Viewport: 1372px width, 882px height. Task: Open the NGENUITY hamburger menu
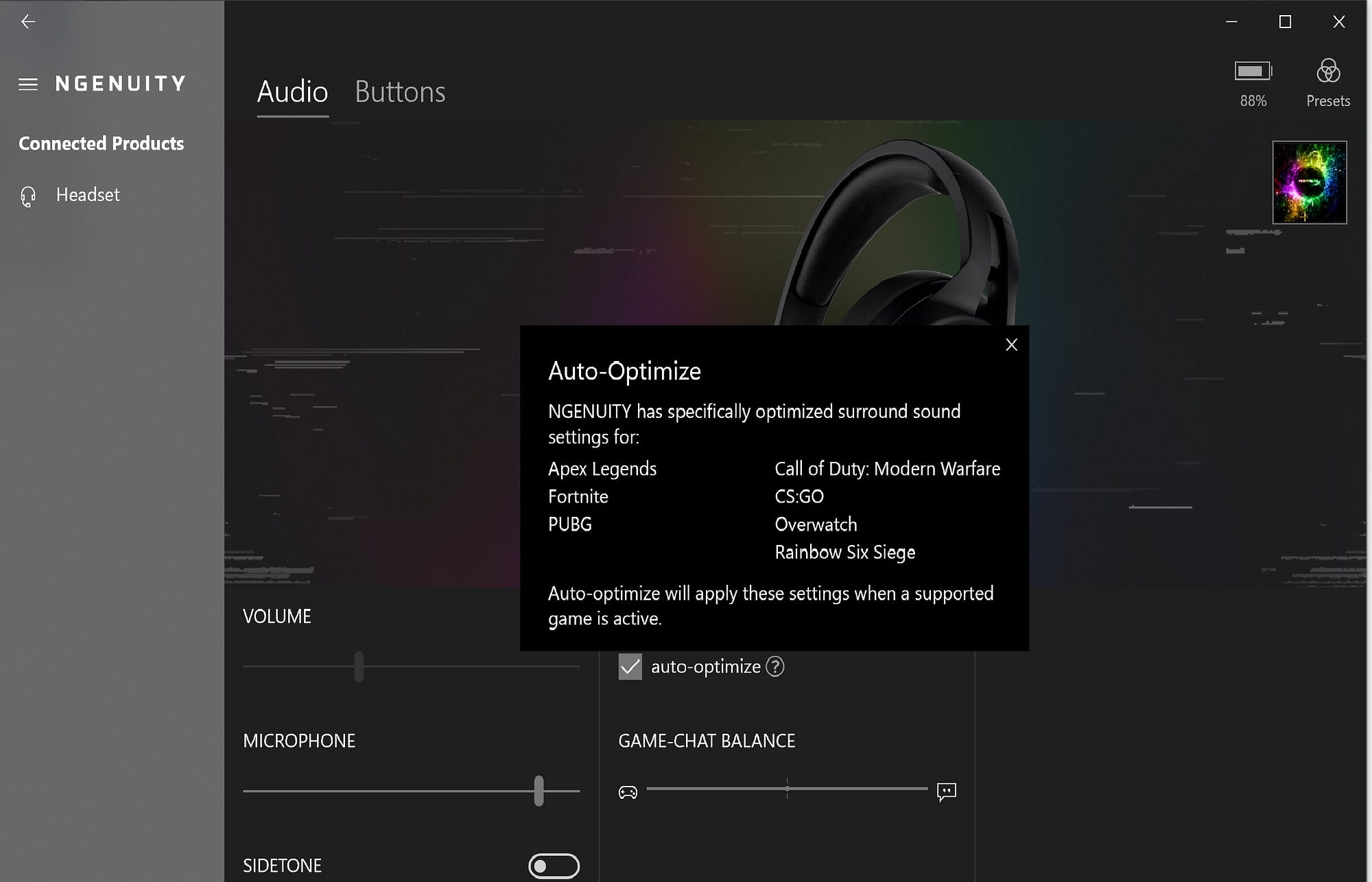[28, 84]
